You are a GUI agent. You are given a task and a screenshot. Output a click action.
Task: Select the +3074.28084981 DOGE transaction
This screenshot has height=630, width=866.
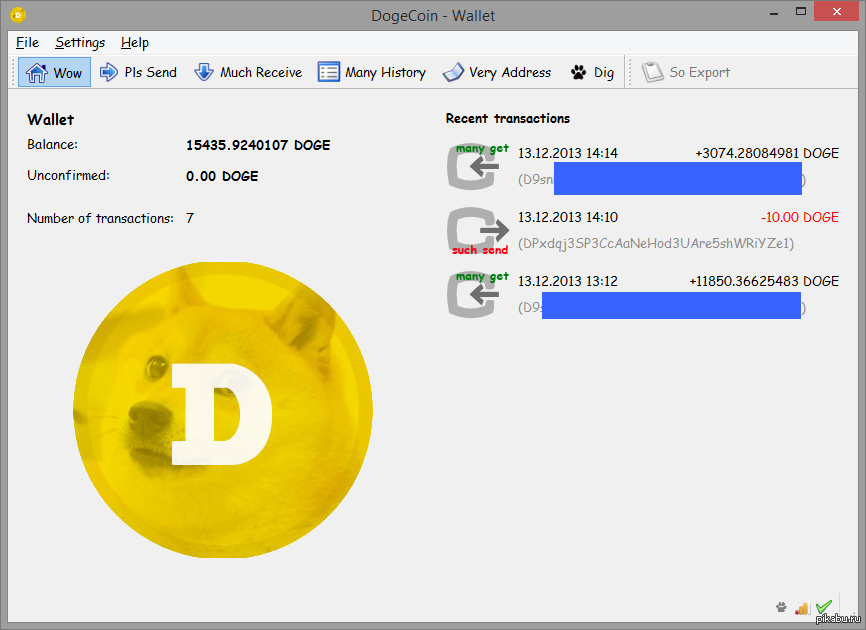click(766, 153)
